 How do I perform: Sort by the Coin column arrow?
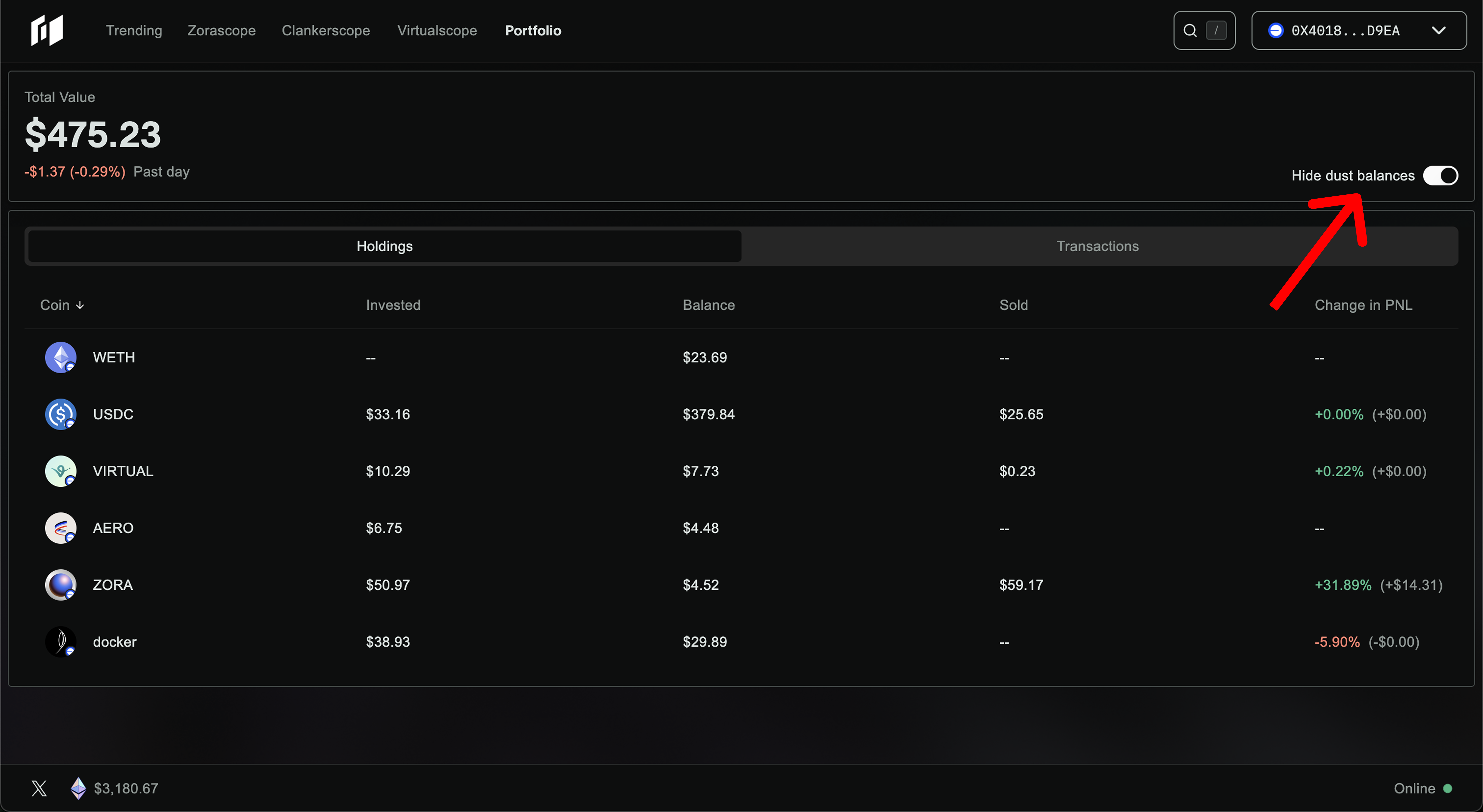click(x=80, y=305)
